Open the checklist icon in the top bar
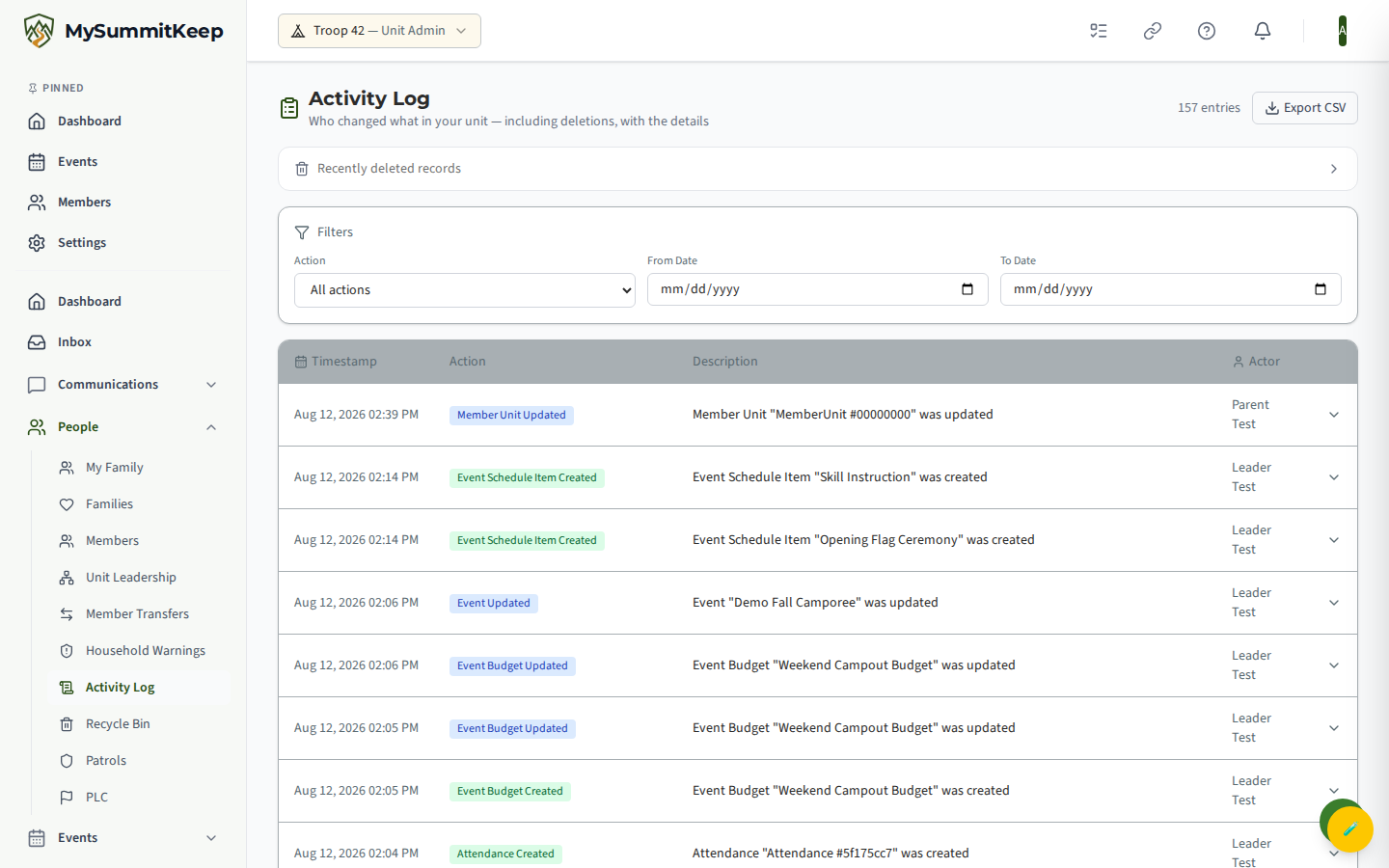 [x=1099, y=31]
